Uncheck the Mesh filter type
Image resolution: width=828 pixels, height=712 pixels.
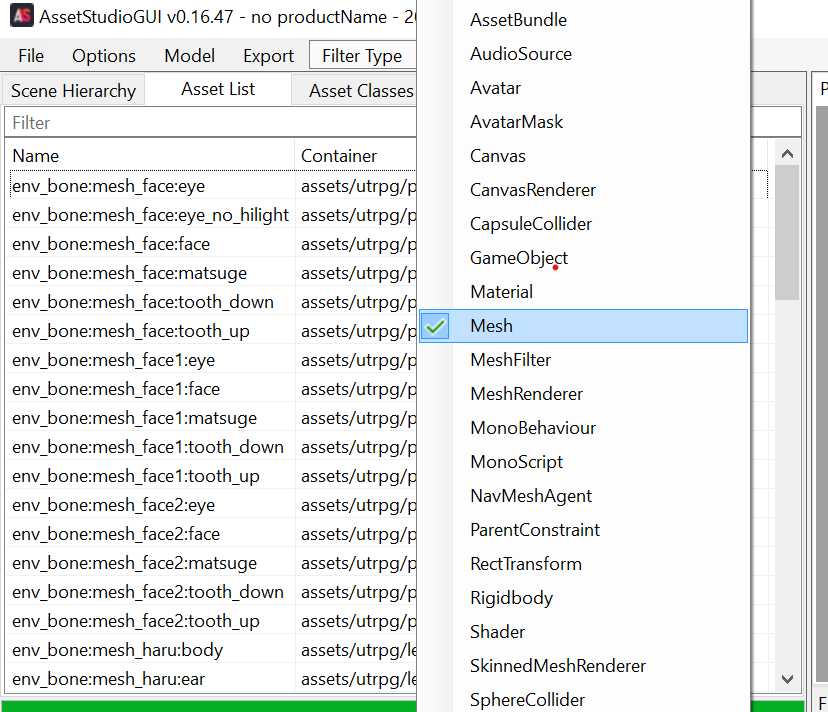point(583,326)
